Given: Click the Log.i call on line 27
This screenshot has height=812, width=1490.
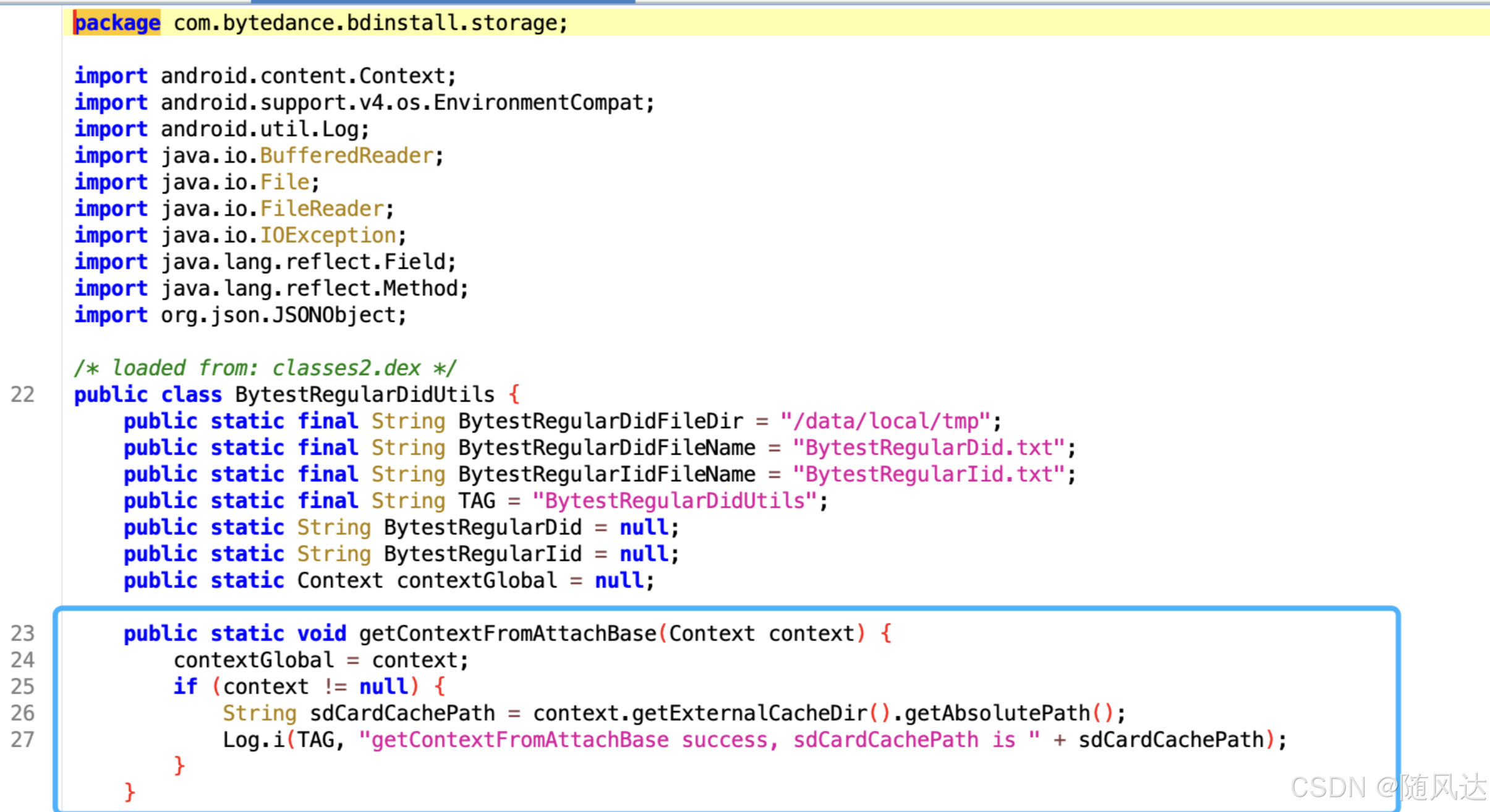Looking at the screenshot, I should 253,740.
